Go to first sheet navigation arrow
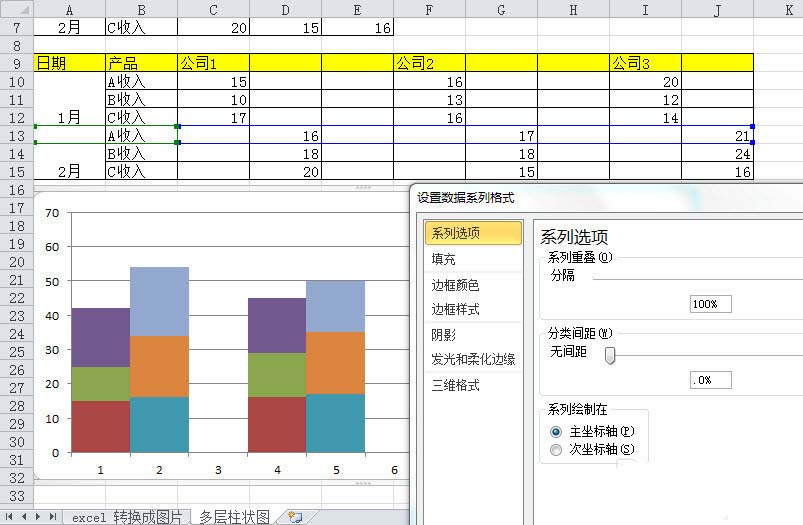Screen dimensions: 803x525 (x=9, y=517)
